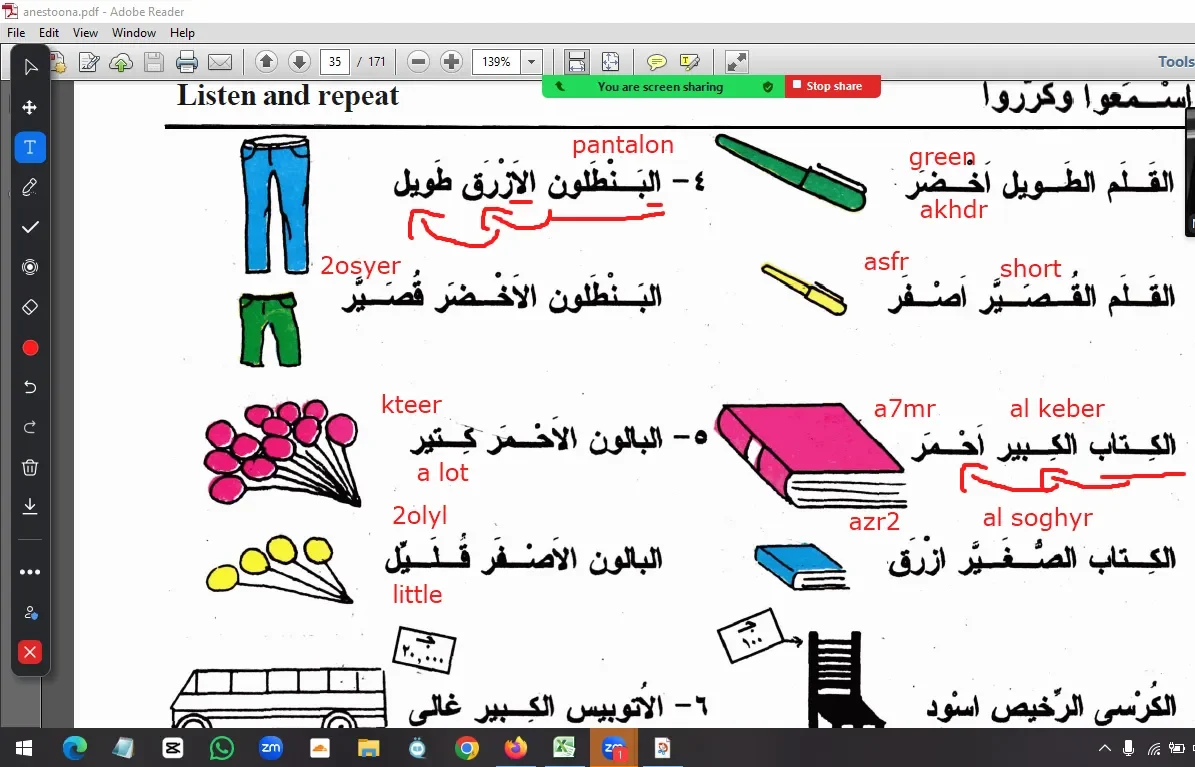Print the PDF using the printer icon
The width and height of the screenshot is (1195, 767).
[x=187, y=61]
